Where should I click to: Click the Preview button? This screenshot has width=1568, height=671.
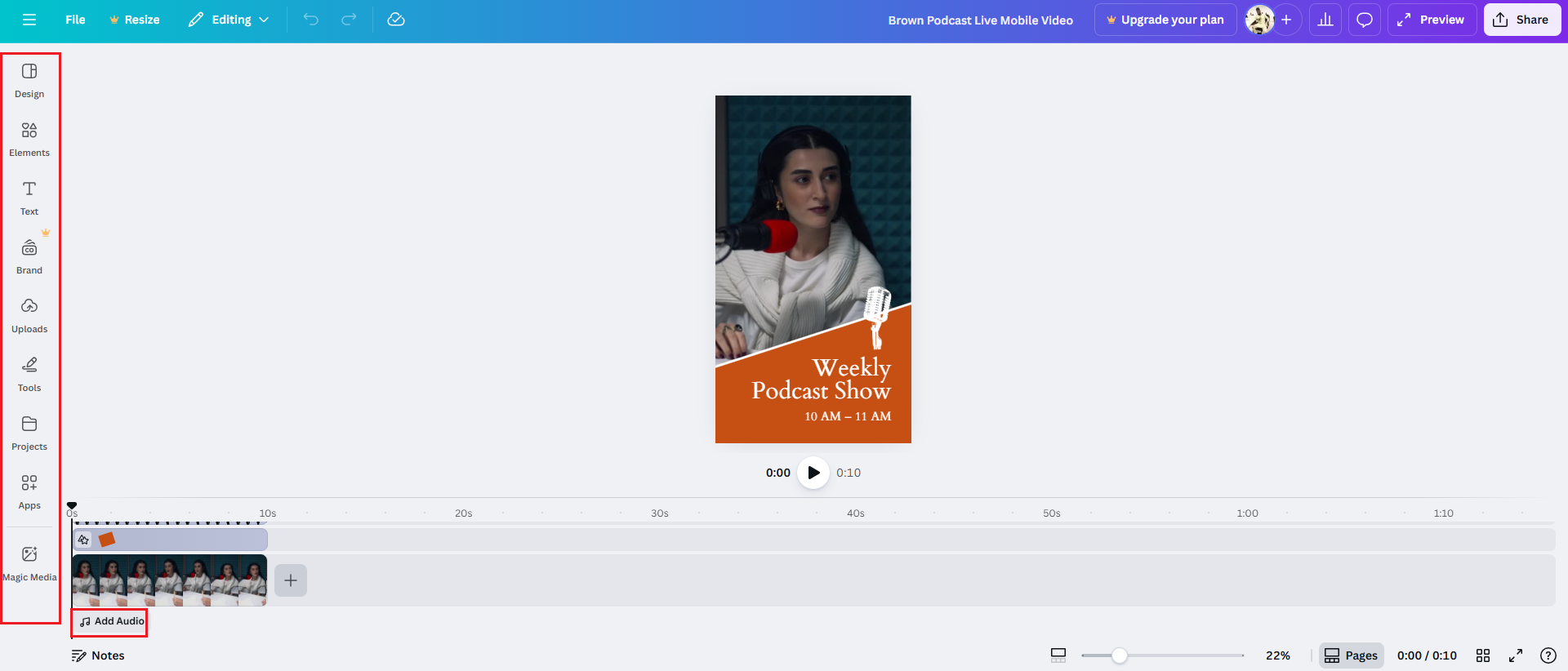(1432, 20)
